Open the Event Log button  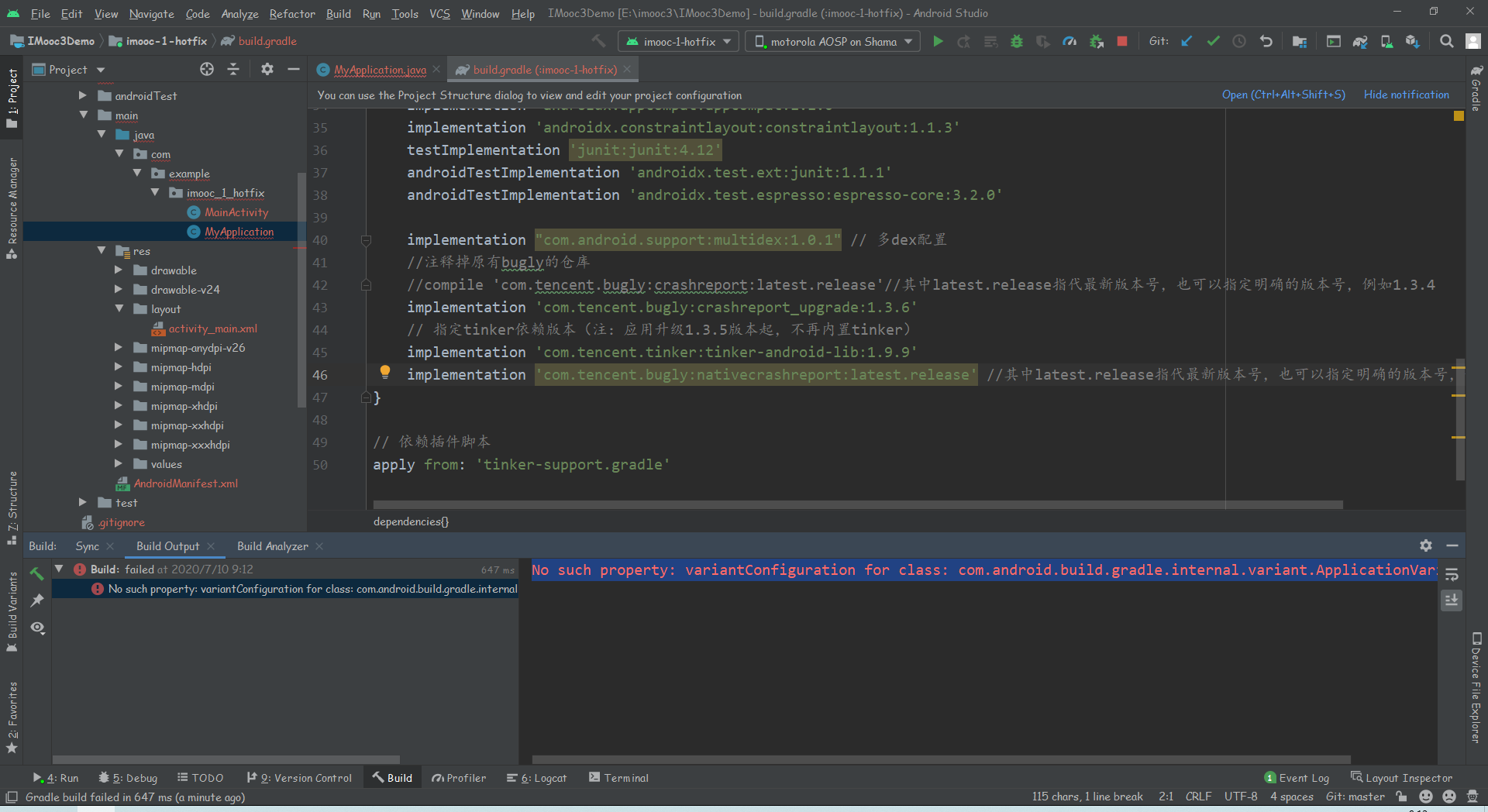[1297, 778]
